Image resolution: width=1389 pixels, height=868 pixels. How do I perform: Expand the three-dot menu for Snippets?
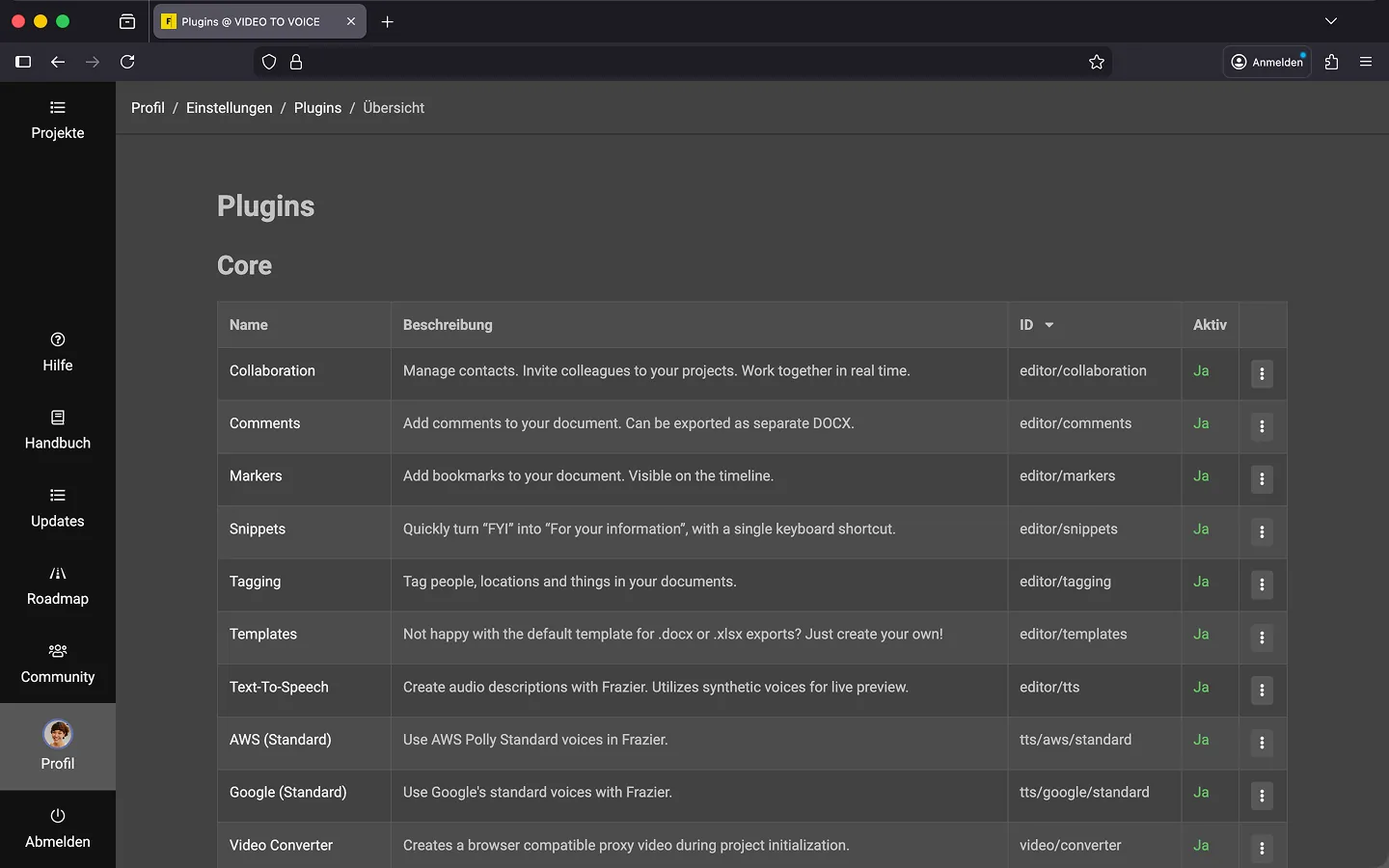pyautogui.click(x=1262, y=532)
